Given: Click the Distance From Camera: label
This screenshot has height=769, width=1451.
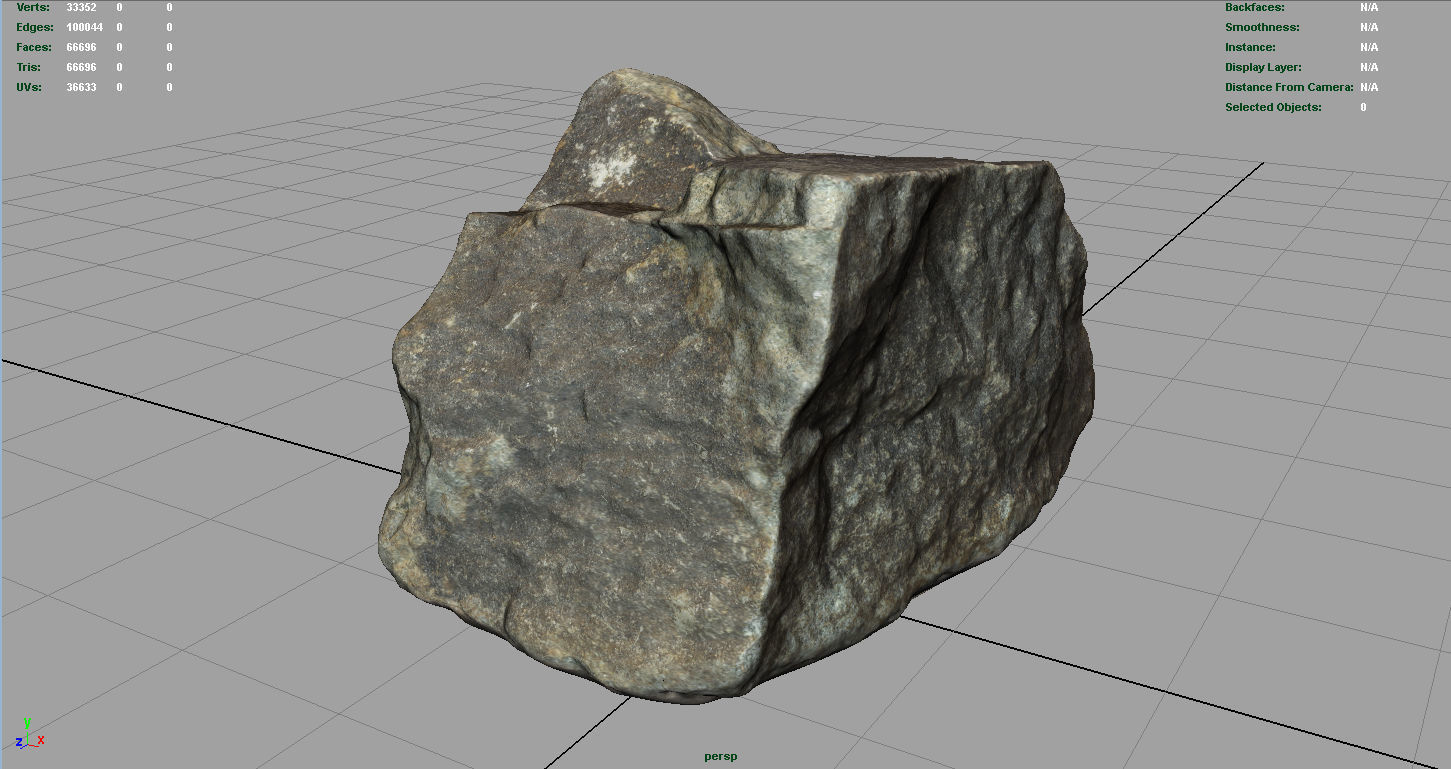Looking at the screenshot, I should (x=1289, y=87).
